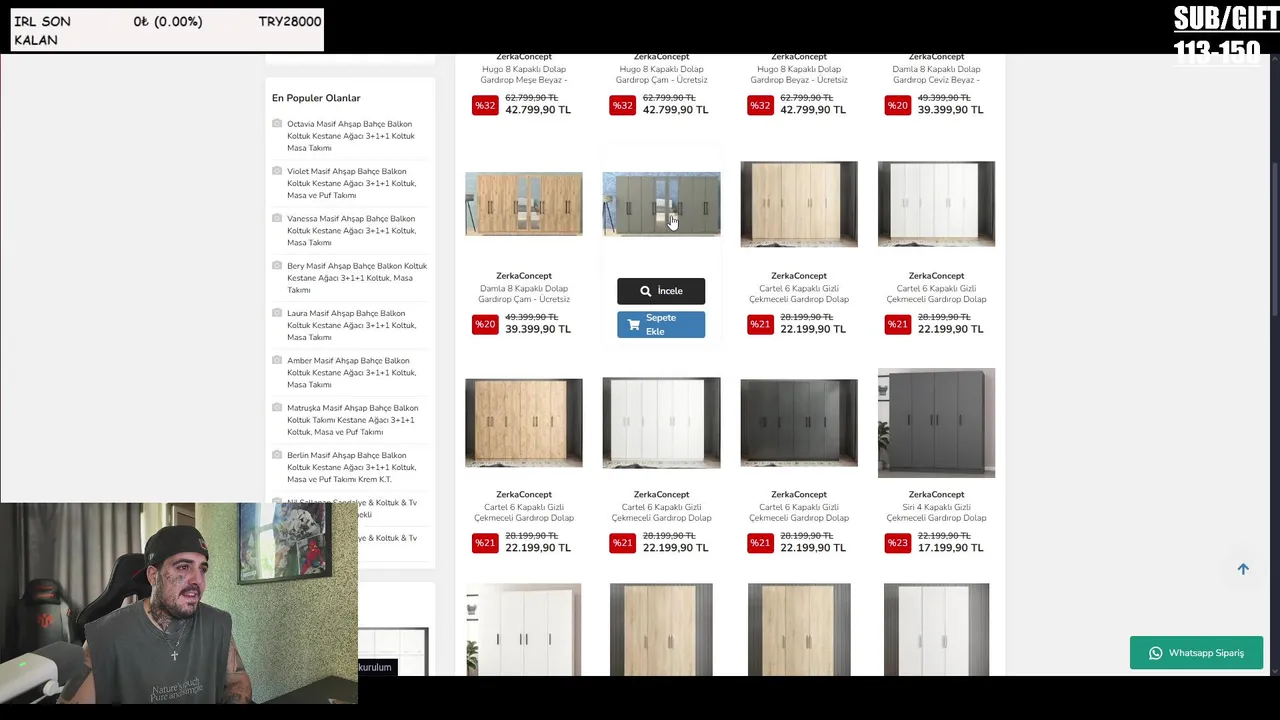Open Octavia Masif Ahşap Bahçe Balkon link
The height and width of the screenshot is (720, 1280).
point(351,136)
